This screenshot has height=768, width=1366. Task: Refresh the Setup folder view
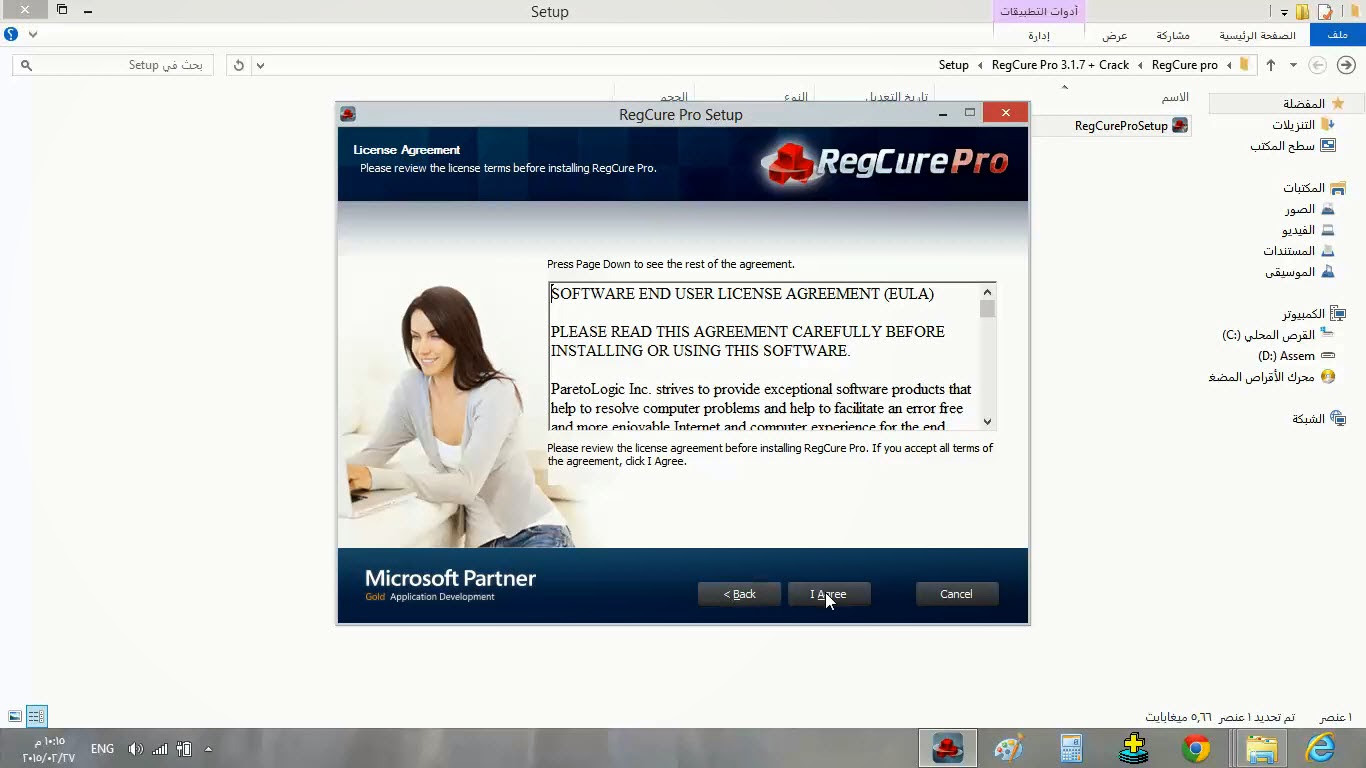[238, 65]
